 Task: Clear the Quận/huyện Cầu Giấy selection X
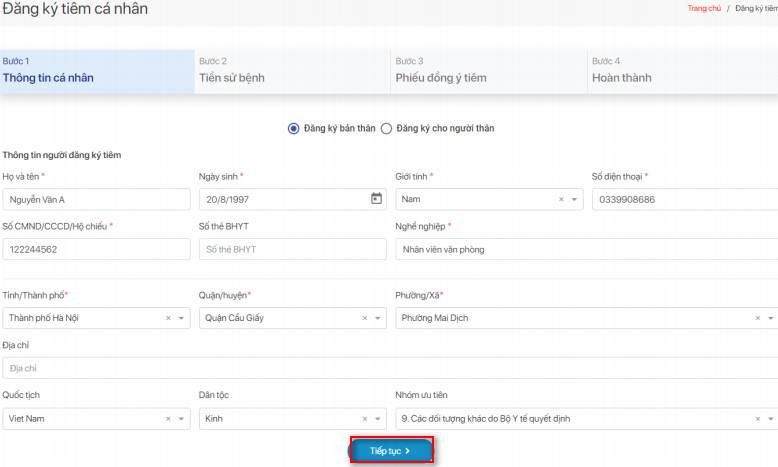[364, 318]
